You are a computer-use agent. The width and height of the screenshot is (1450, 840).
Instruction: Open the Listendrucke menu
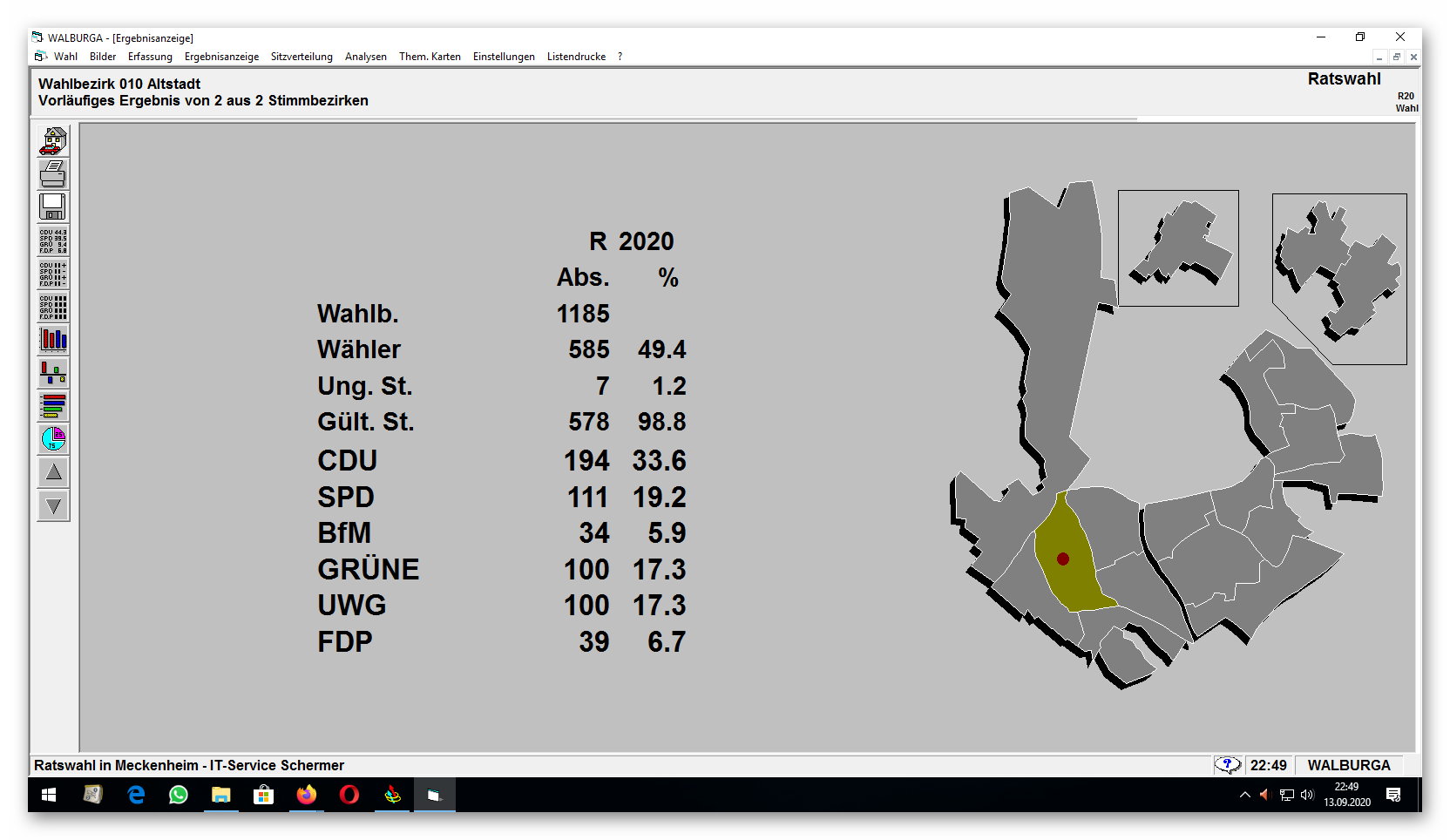576,57
